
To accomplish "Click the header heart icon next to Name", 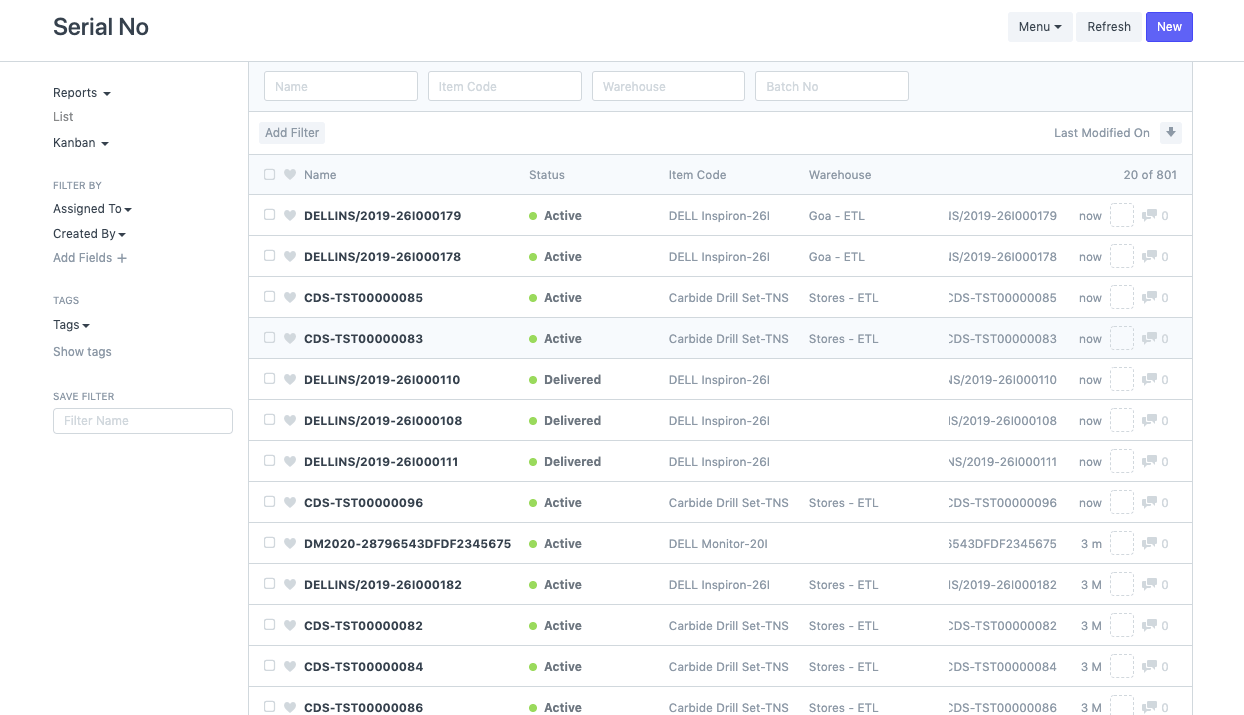I will [x=290, y=175].
